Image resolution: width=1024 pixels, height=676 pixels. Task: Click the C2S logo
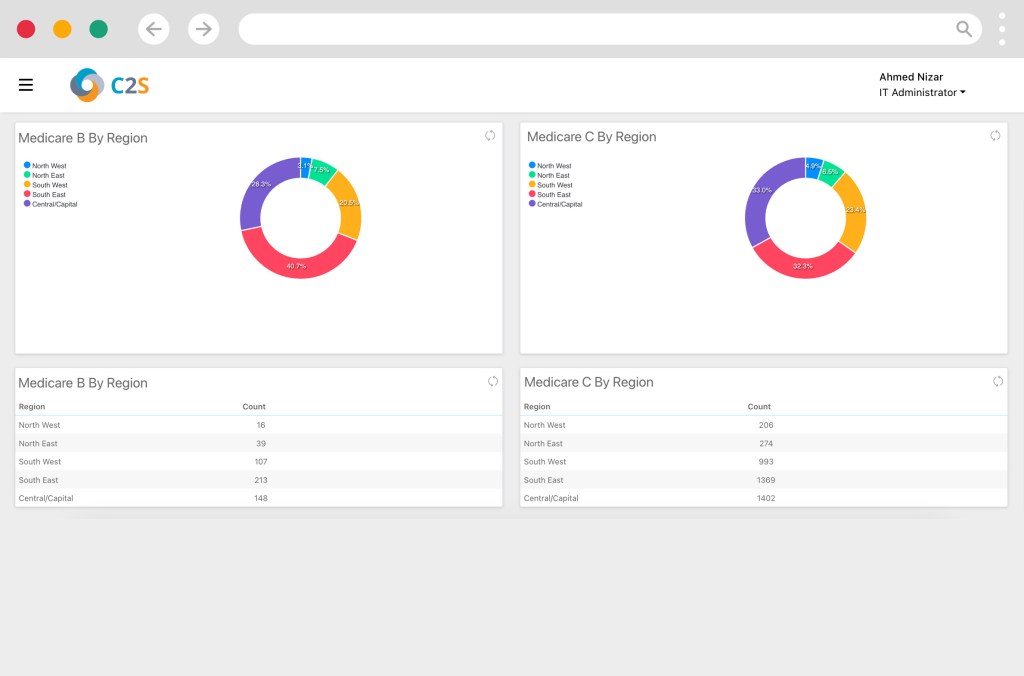pyautogui.click(x=110, y=85)
